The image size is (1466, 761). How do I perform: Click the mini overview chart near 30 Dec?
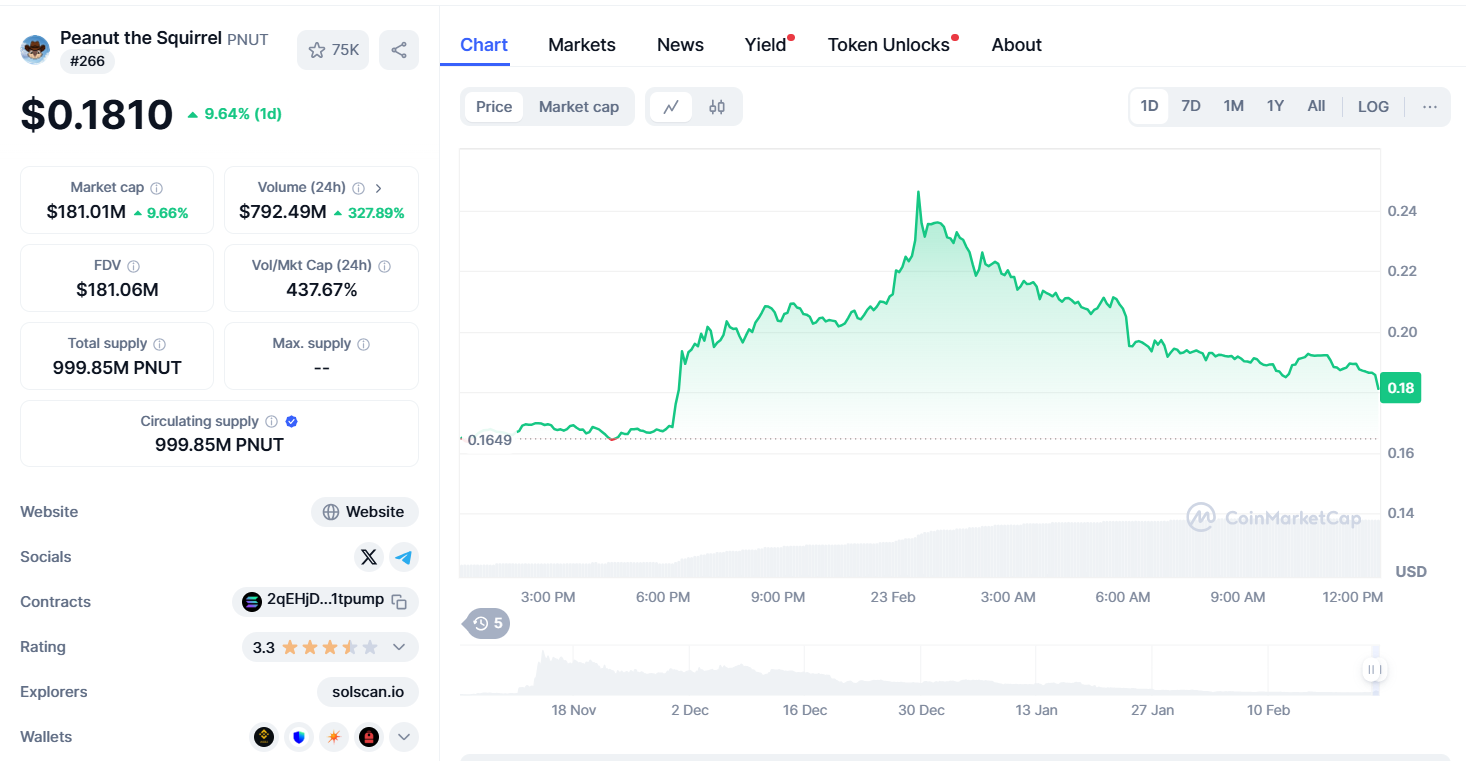pyautogui.click(x=921, y=671)
